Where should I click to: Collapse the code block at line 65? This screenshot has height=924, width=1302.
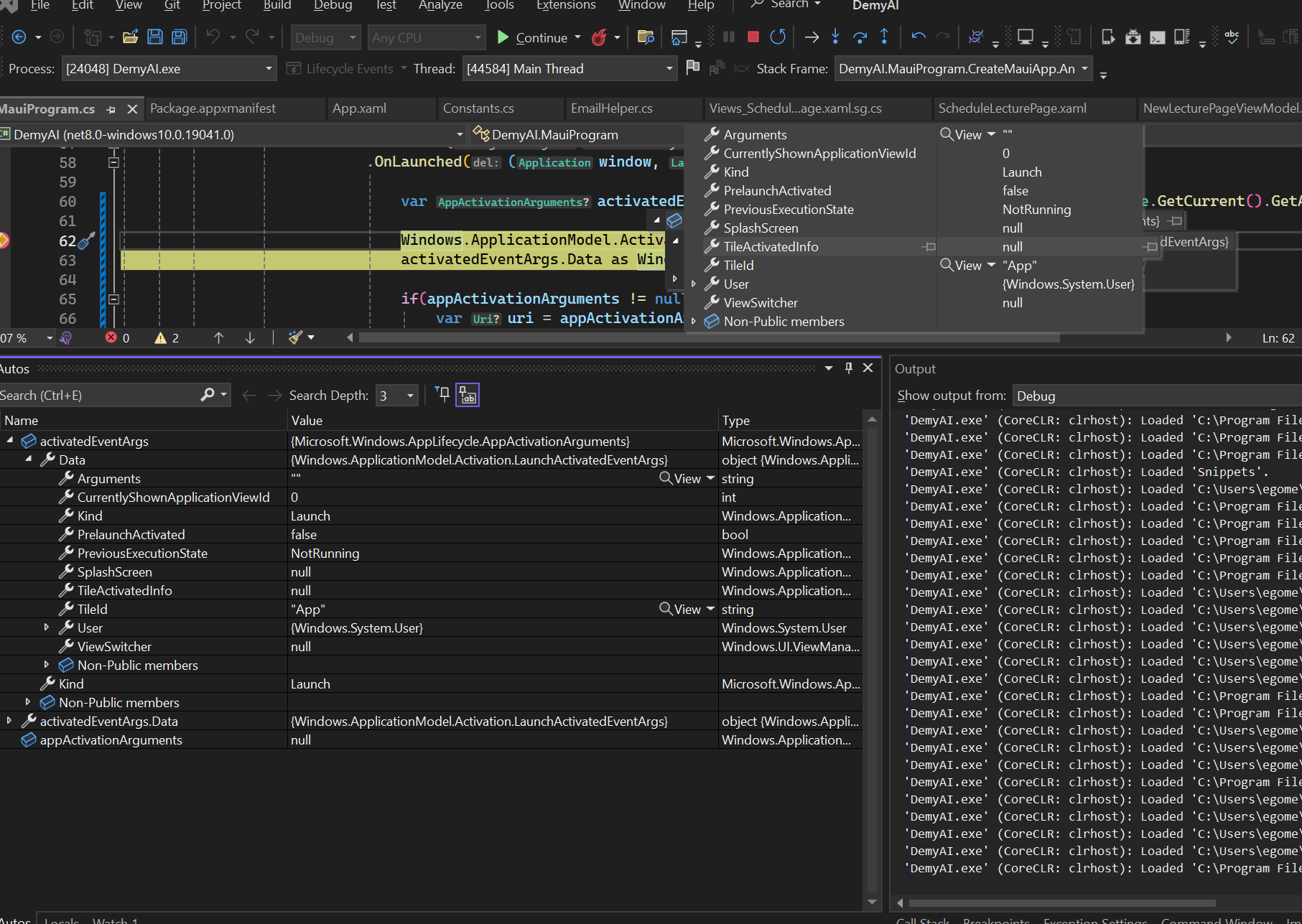(113, 299)
